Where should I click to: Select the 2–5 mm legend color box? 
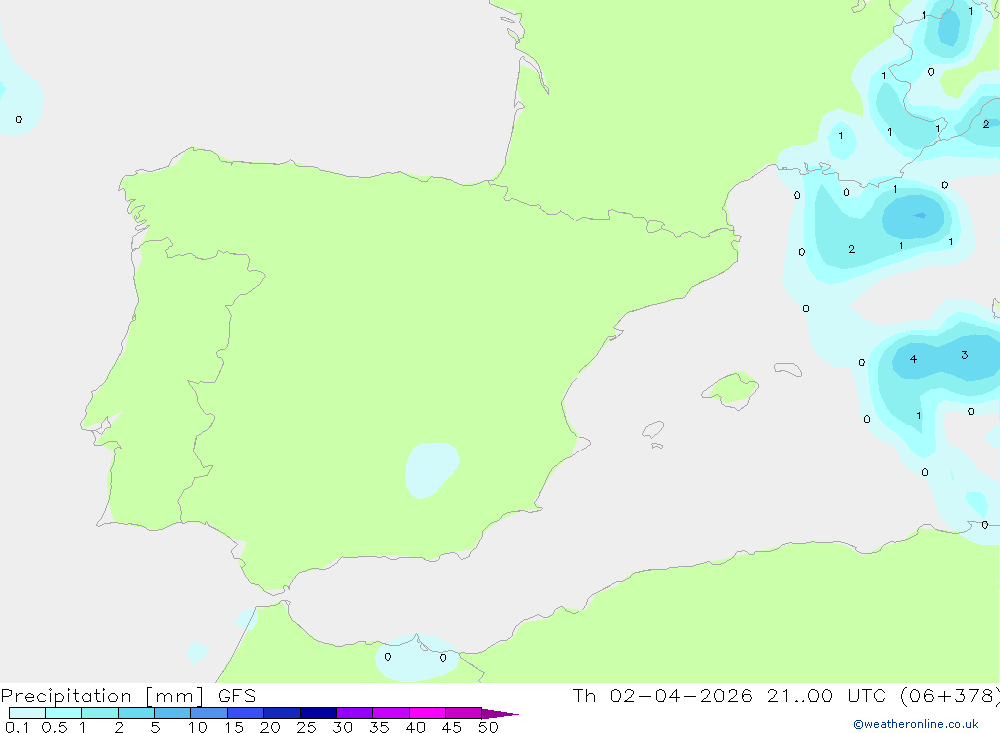[x=136, y=713]
